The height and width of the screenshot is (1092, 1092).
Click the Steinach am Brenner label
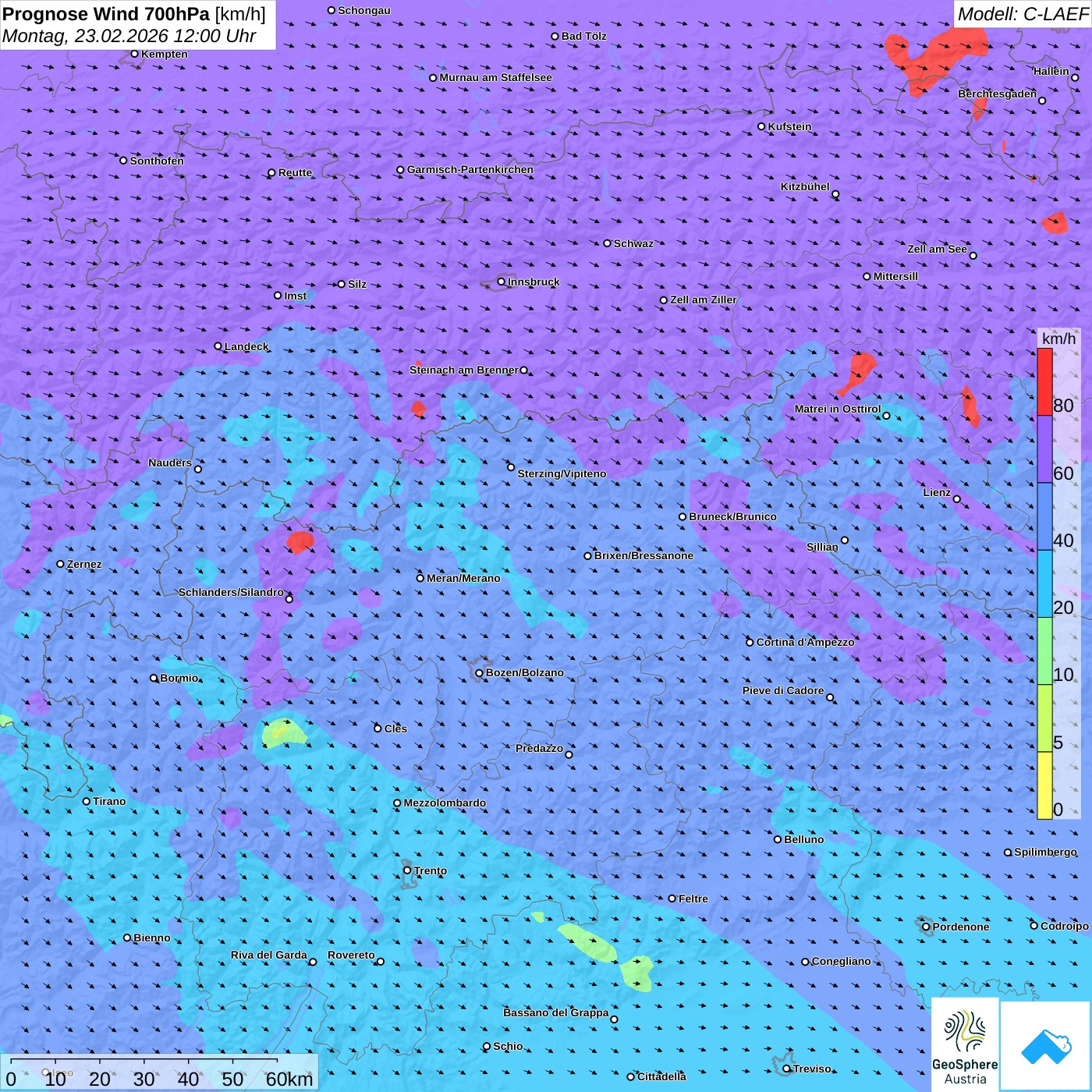pos(464,370)
